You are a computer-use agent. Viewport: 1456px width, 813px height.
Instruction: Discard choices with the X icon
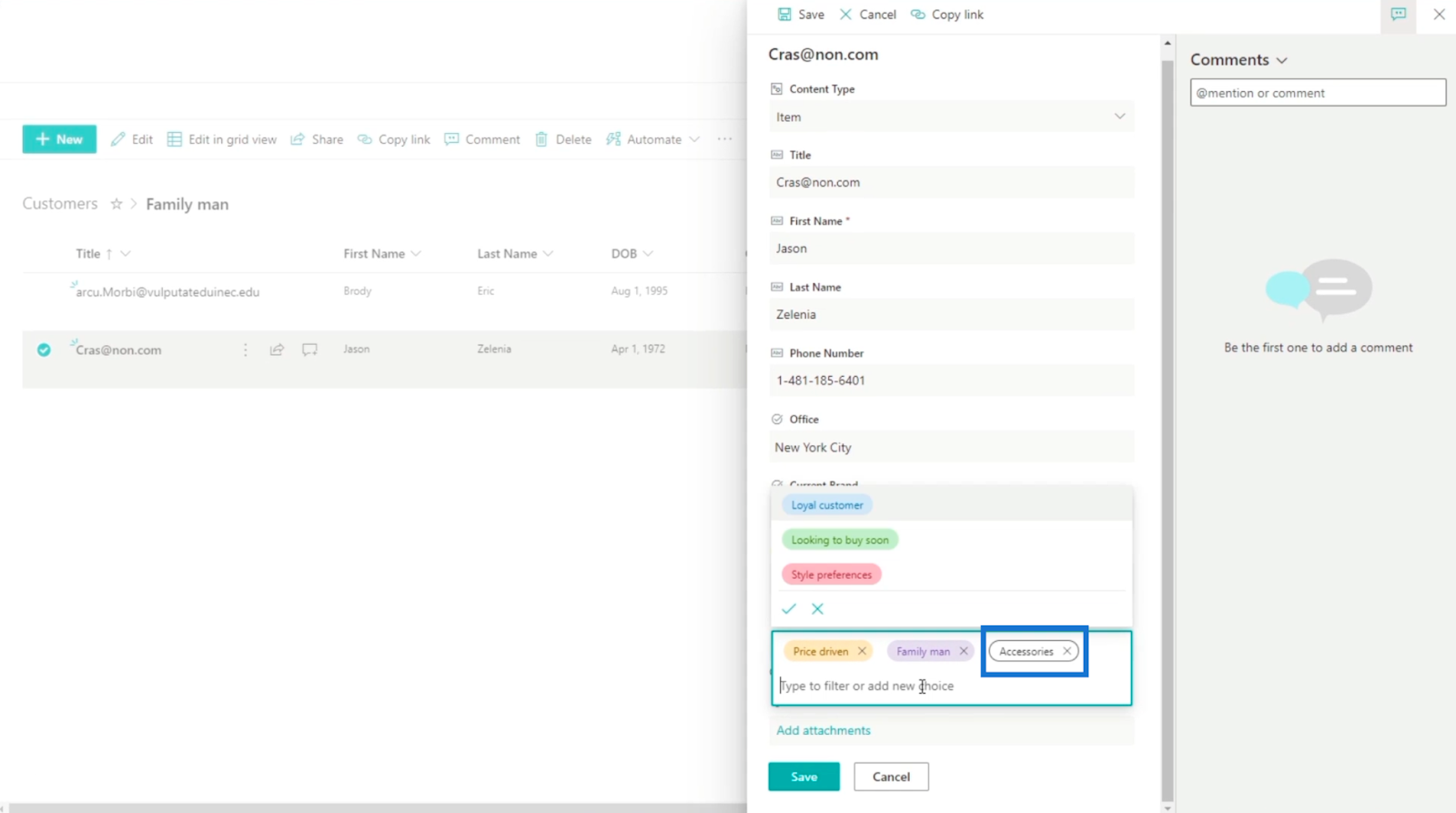(817, 609)
